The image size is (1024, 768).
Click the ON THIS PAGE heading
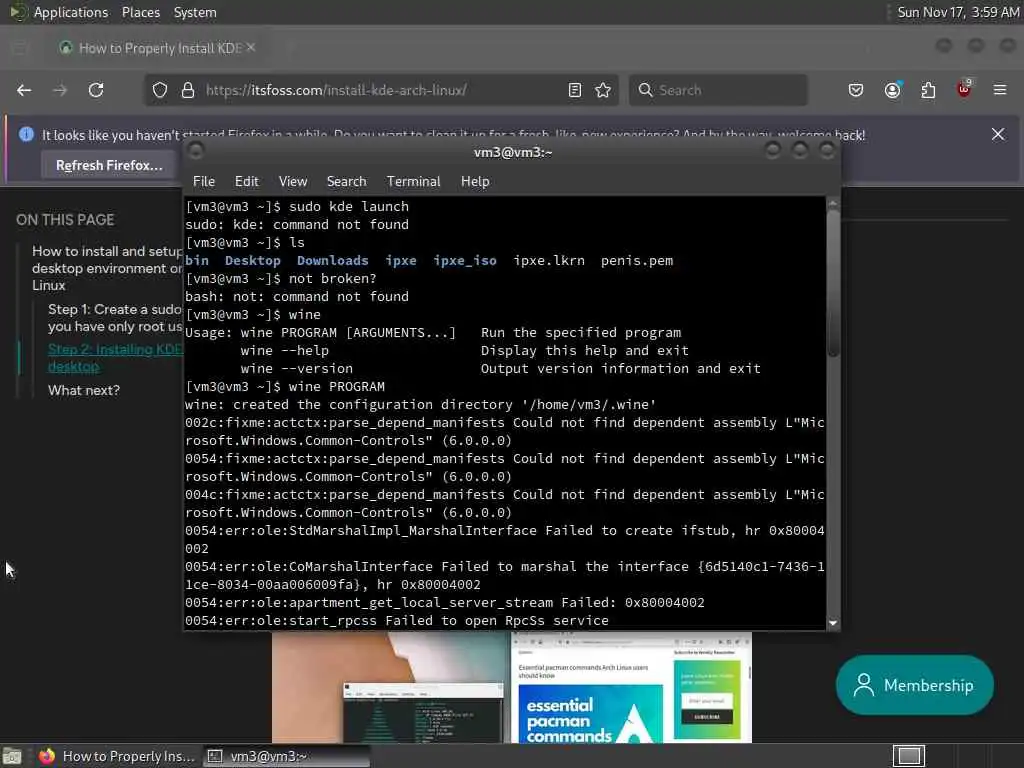coord(65,220)
